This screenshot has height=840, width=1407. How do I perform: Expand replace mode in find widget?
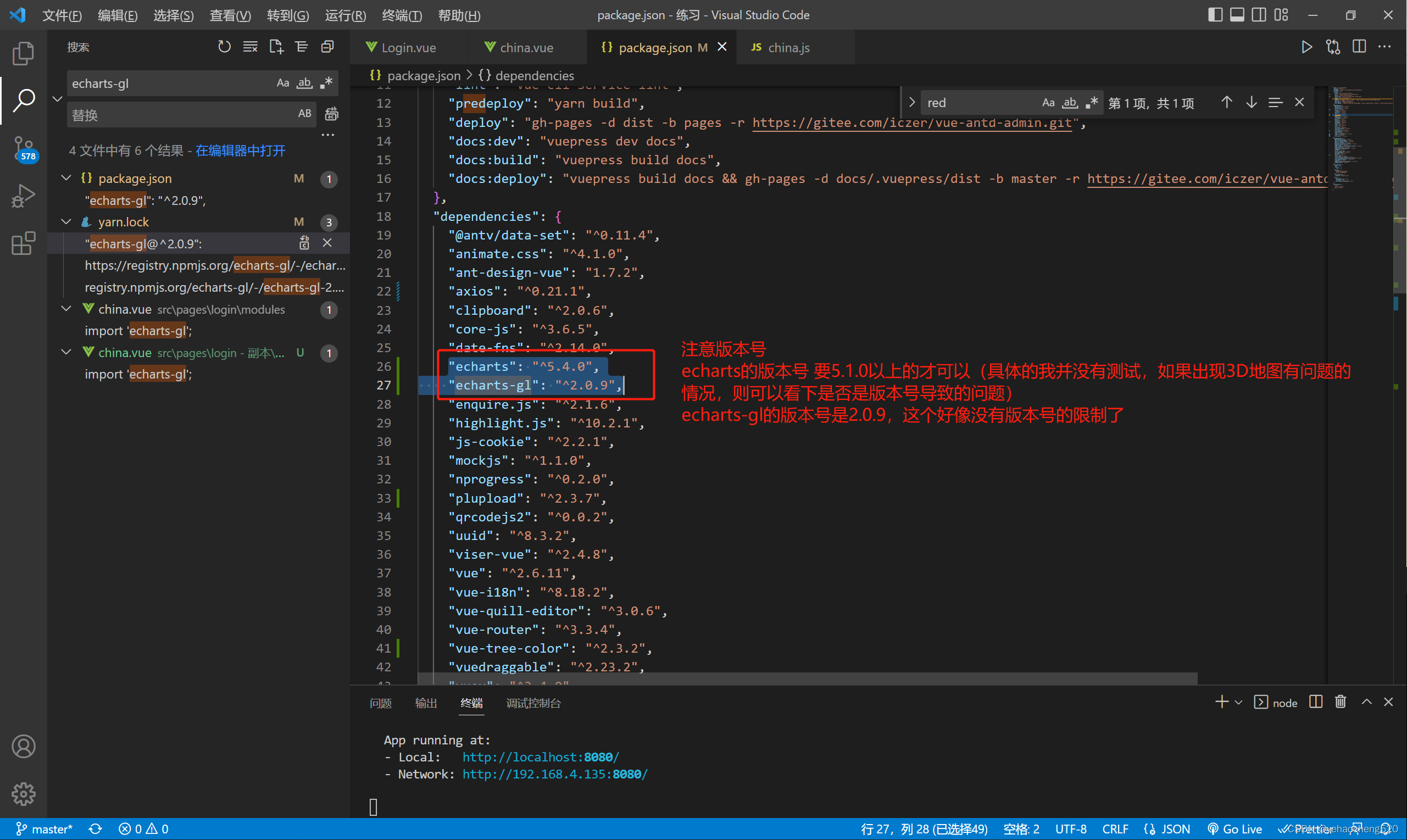click(x=911, y=102)
